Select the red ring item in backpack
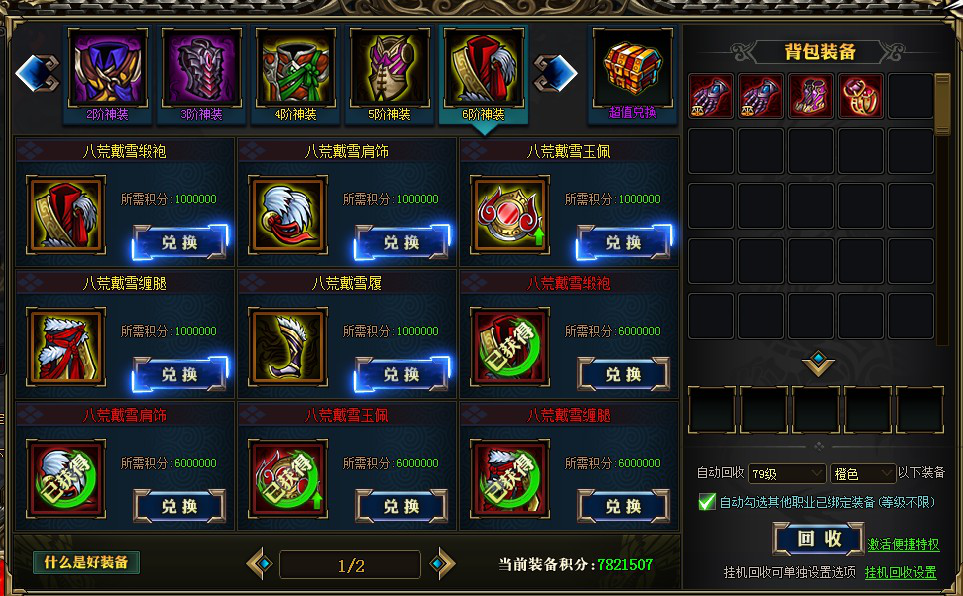 (860, 96)
